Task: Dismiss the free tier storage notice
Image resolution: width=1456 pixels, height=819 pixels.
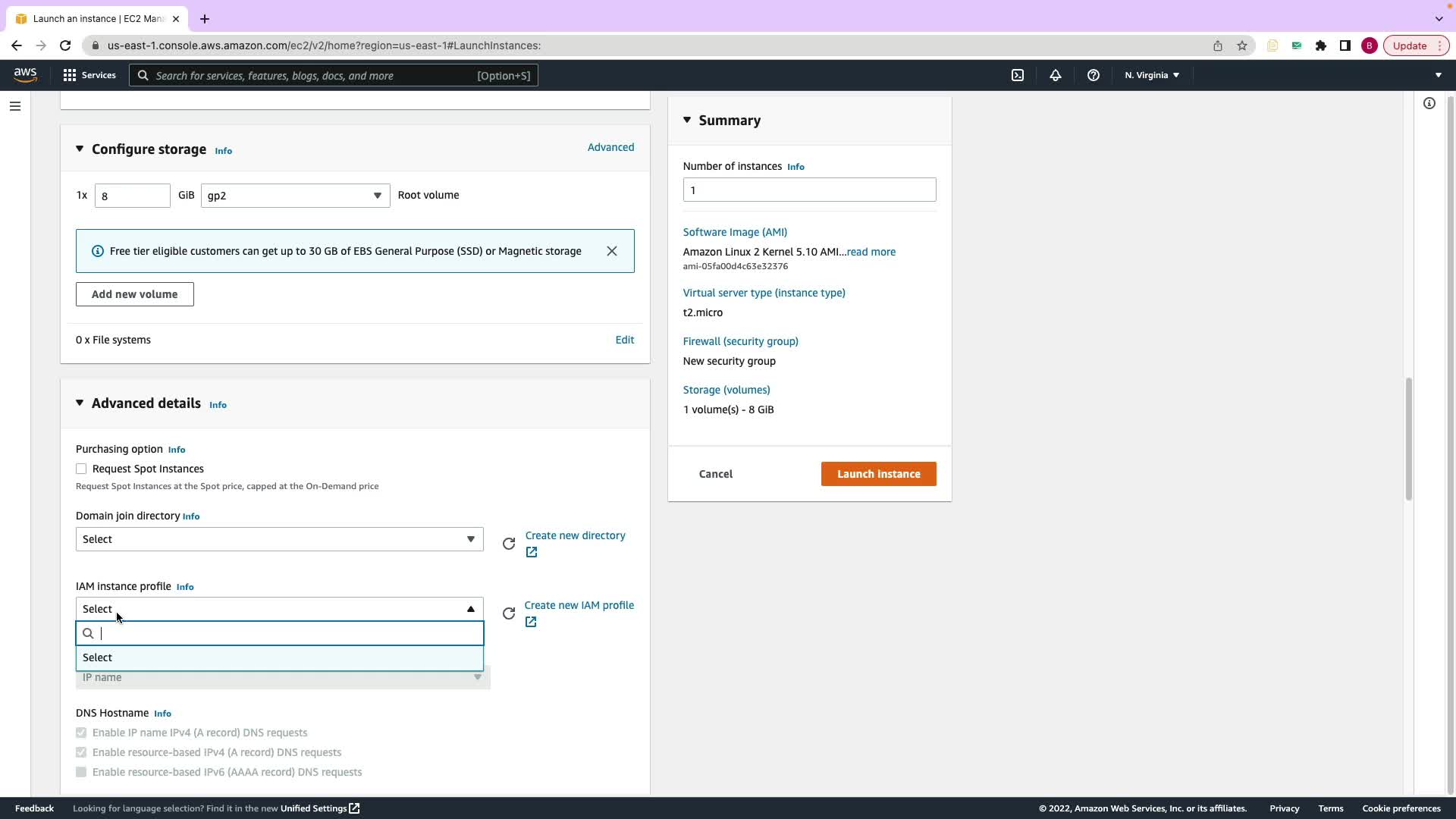Action: [612, 251]
